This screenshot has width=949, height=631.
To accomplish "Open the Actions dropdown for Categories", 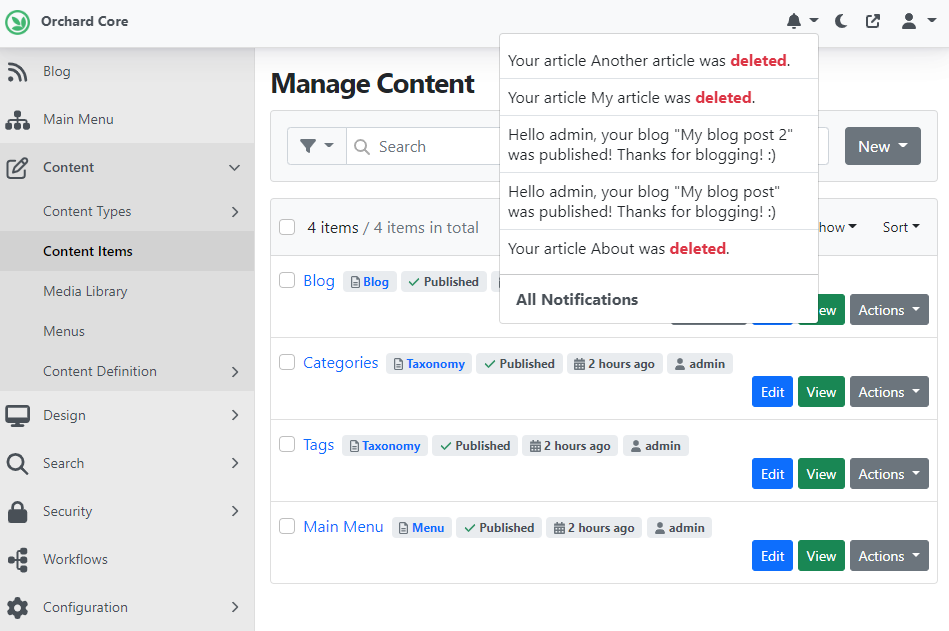I will click(888, 392).
